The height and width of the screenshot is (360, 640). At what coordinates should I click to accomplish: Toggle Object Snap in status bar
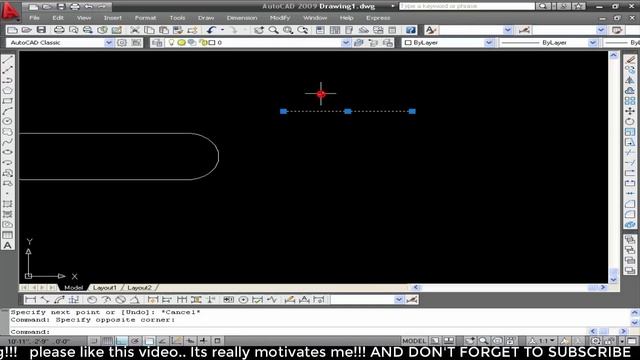[x=149, y=341]
